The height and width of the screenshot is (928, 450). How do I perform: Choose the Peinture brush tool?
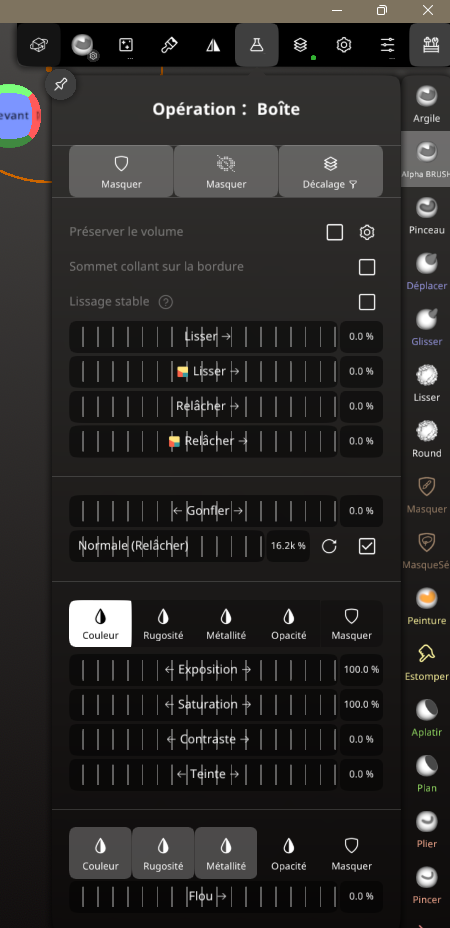point(426,607)
